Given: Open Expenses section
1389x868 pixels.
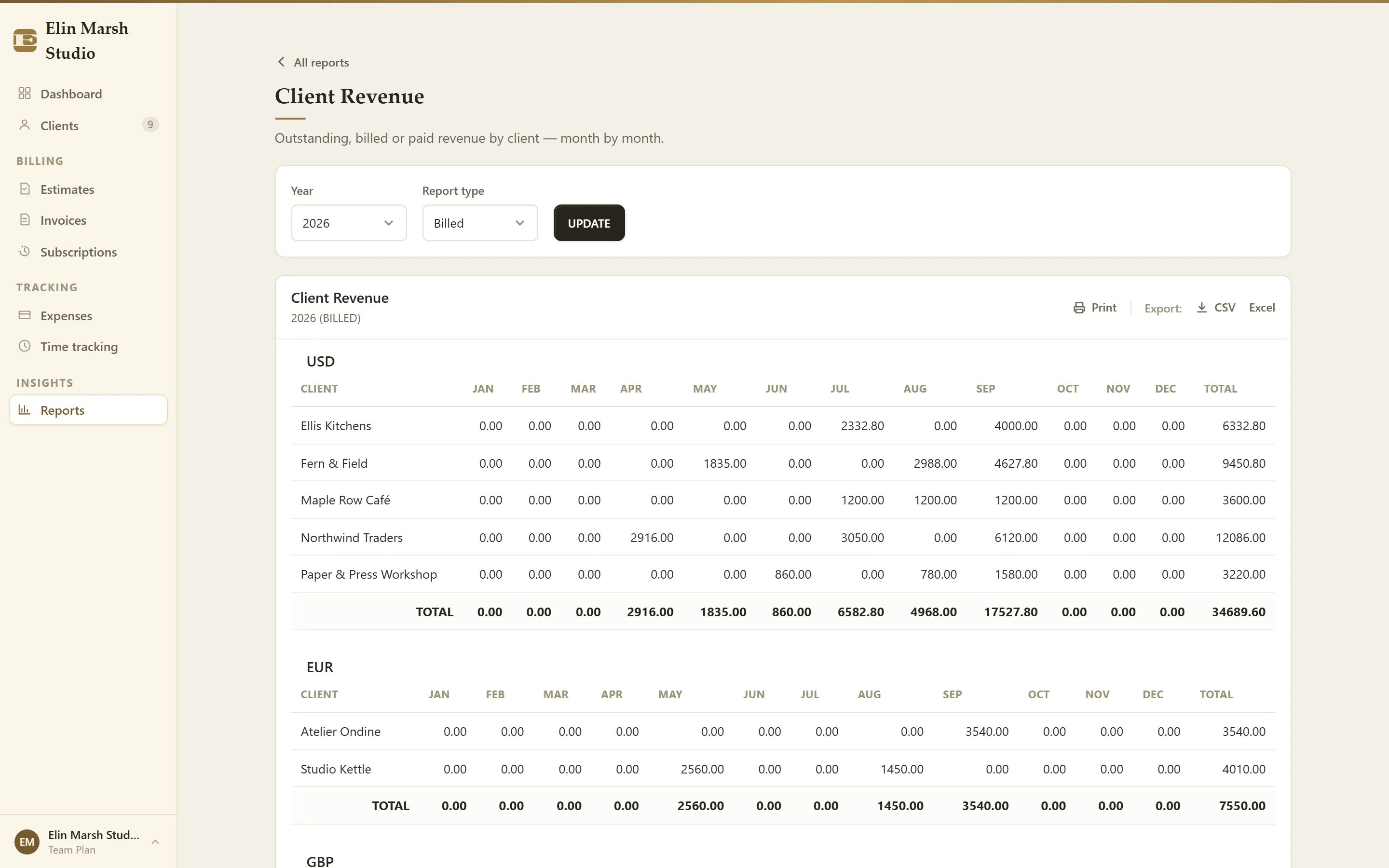Looking at the screenshot, I should click(88, 316).
